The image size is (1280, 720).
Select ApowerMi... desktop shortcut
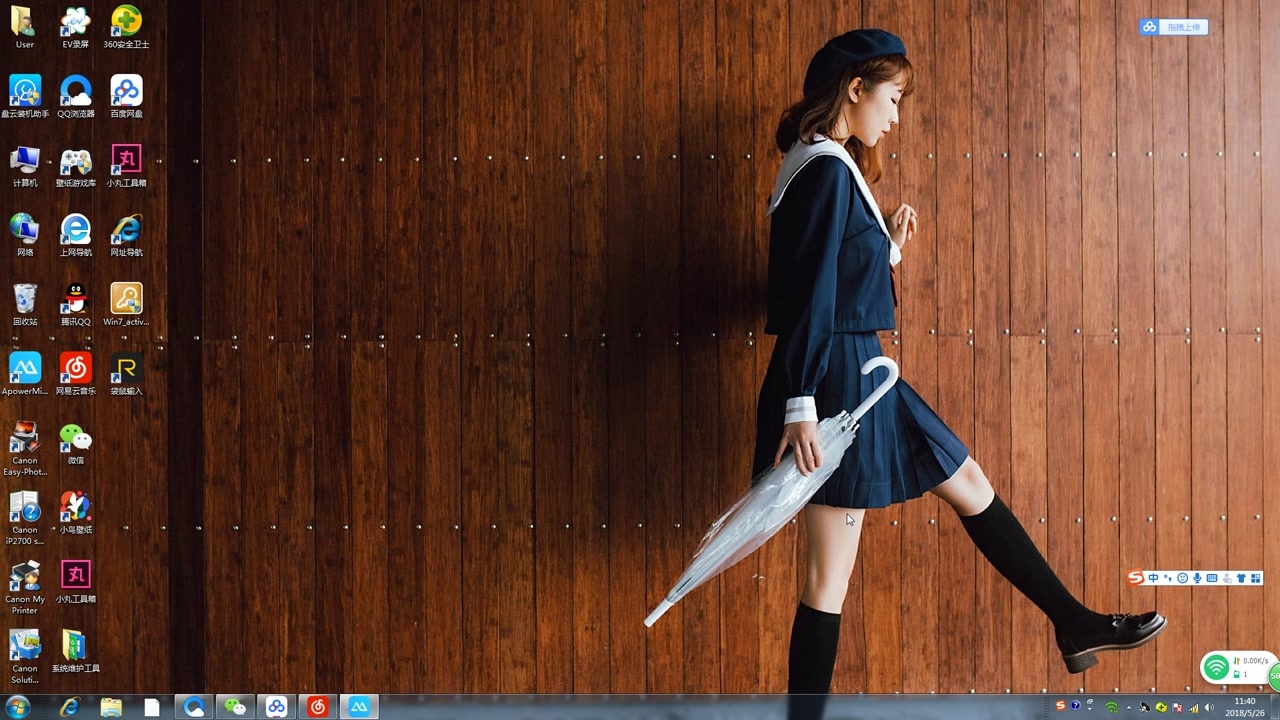[x=25, y=374]
